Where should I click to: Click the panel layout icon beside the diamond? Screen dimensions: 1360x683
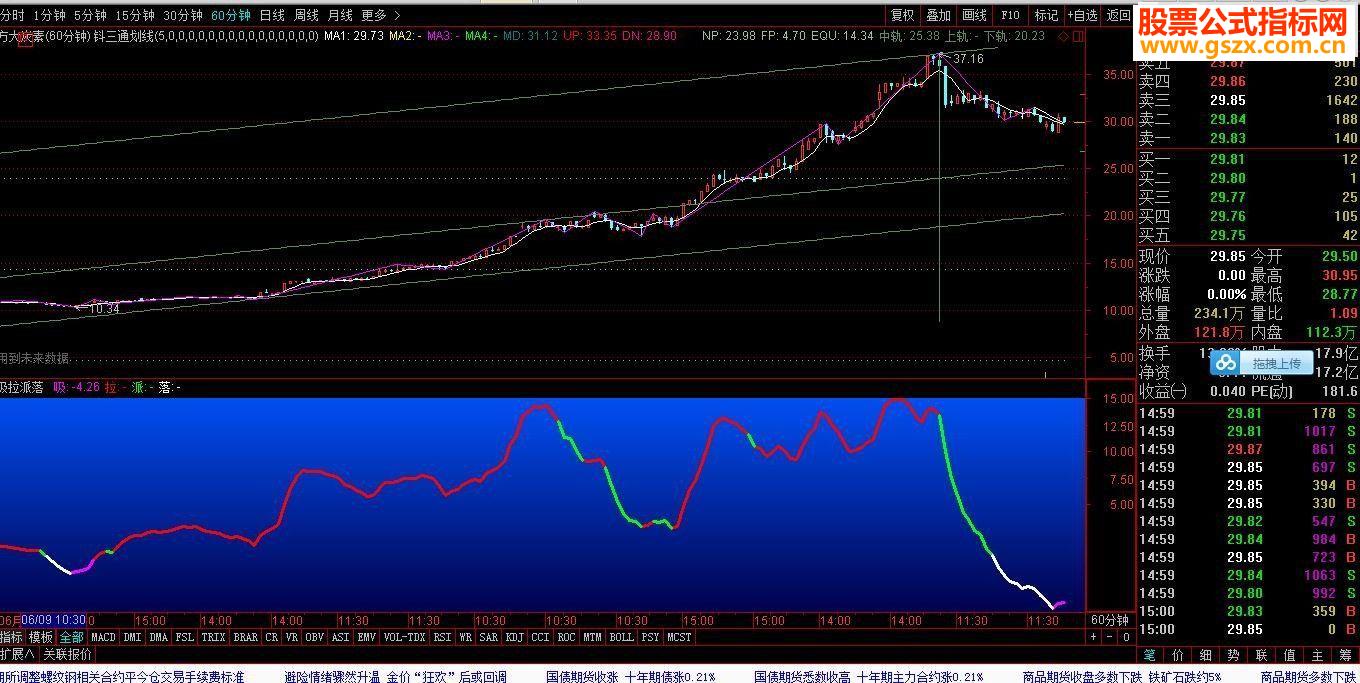[1078, 36]
